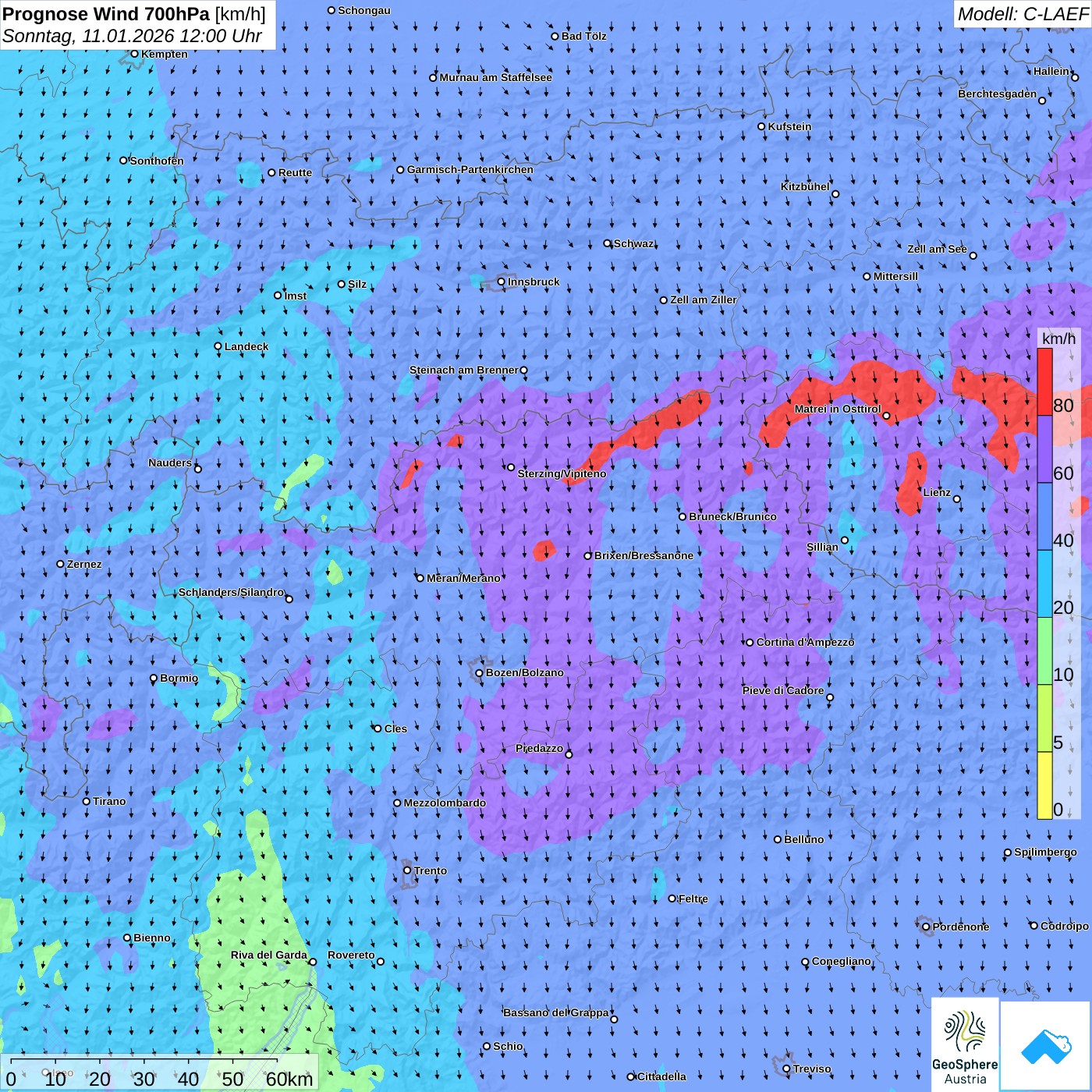Image resolution: width=1092 pixels, height=1092 pixels.
Task: Click the Cortina d'Ampezzo marker
Action: click(x=750, y=643)
